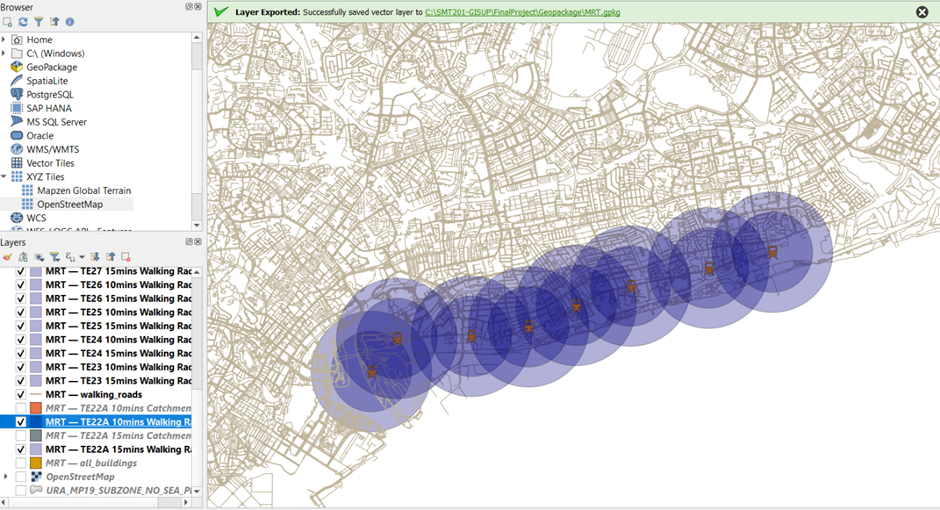Open the filter by expression dropdown arrow
The image size is (940, 510).
(x=82, y=257)
